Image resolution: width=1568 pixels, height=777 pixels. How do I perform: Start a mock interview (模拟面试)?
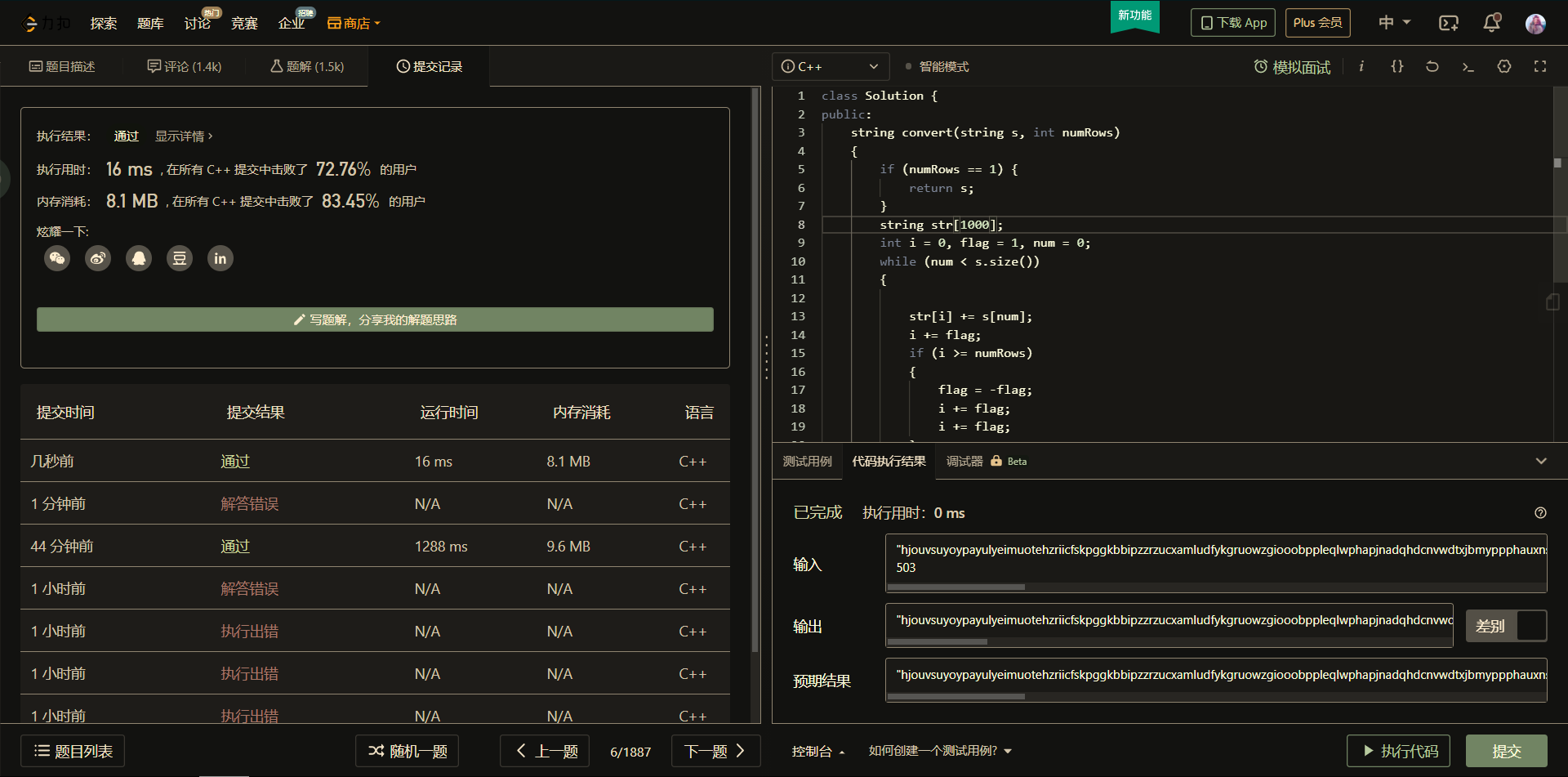click(1292, 67)
